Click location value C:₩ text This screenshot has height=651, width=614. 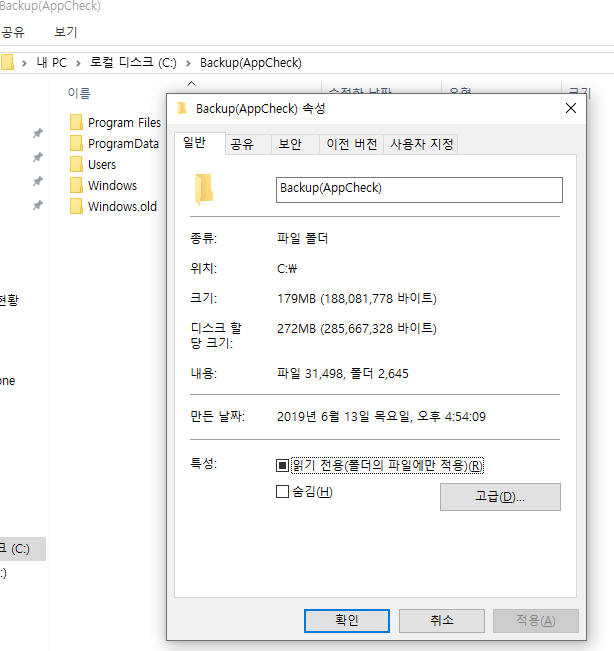(x=287, y=269)
